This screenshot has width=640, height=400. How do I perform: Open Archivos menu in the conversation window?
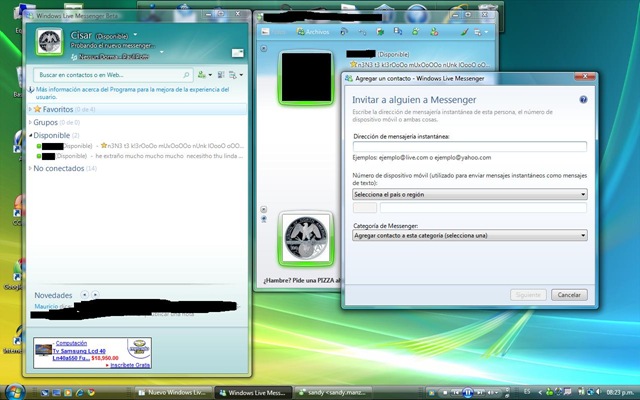[313, 31]
